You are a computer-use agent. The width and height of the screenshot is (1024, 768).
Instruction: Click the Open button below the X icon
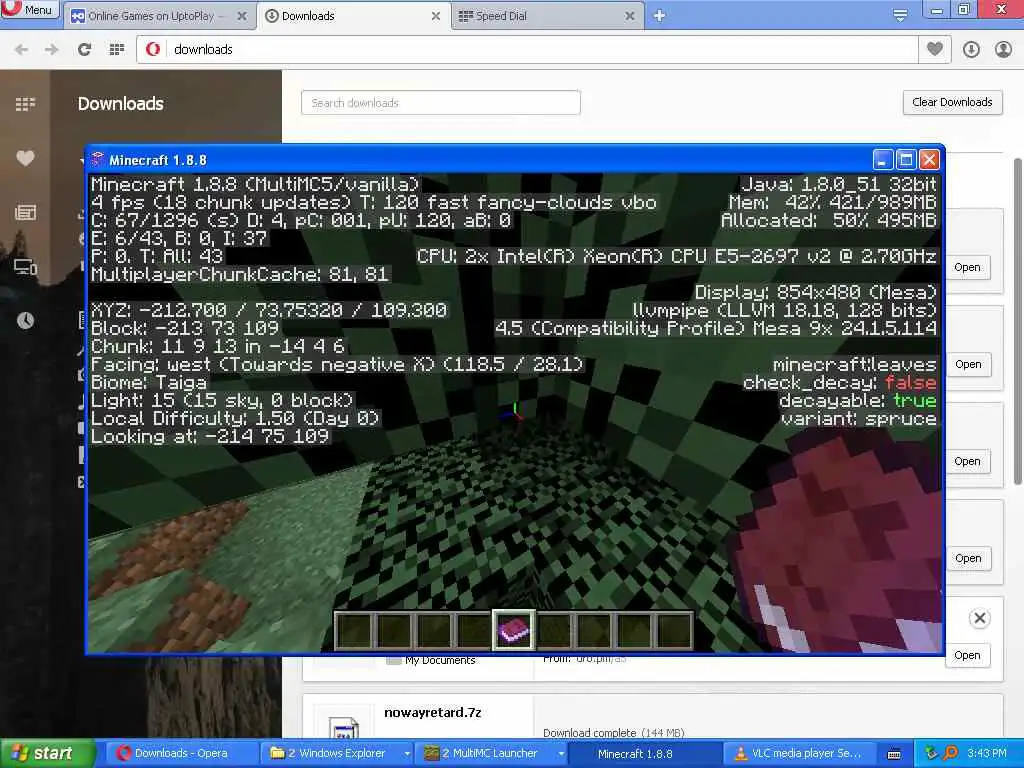coord(967,655)
